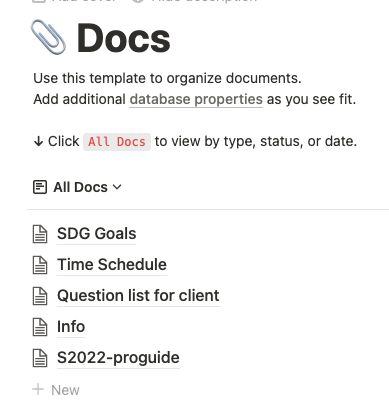
Task: Open the SDG Goals document
Action: click(x=97, y=233)
